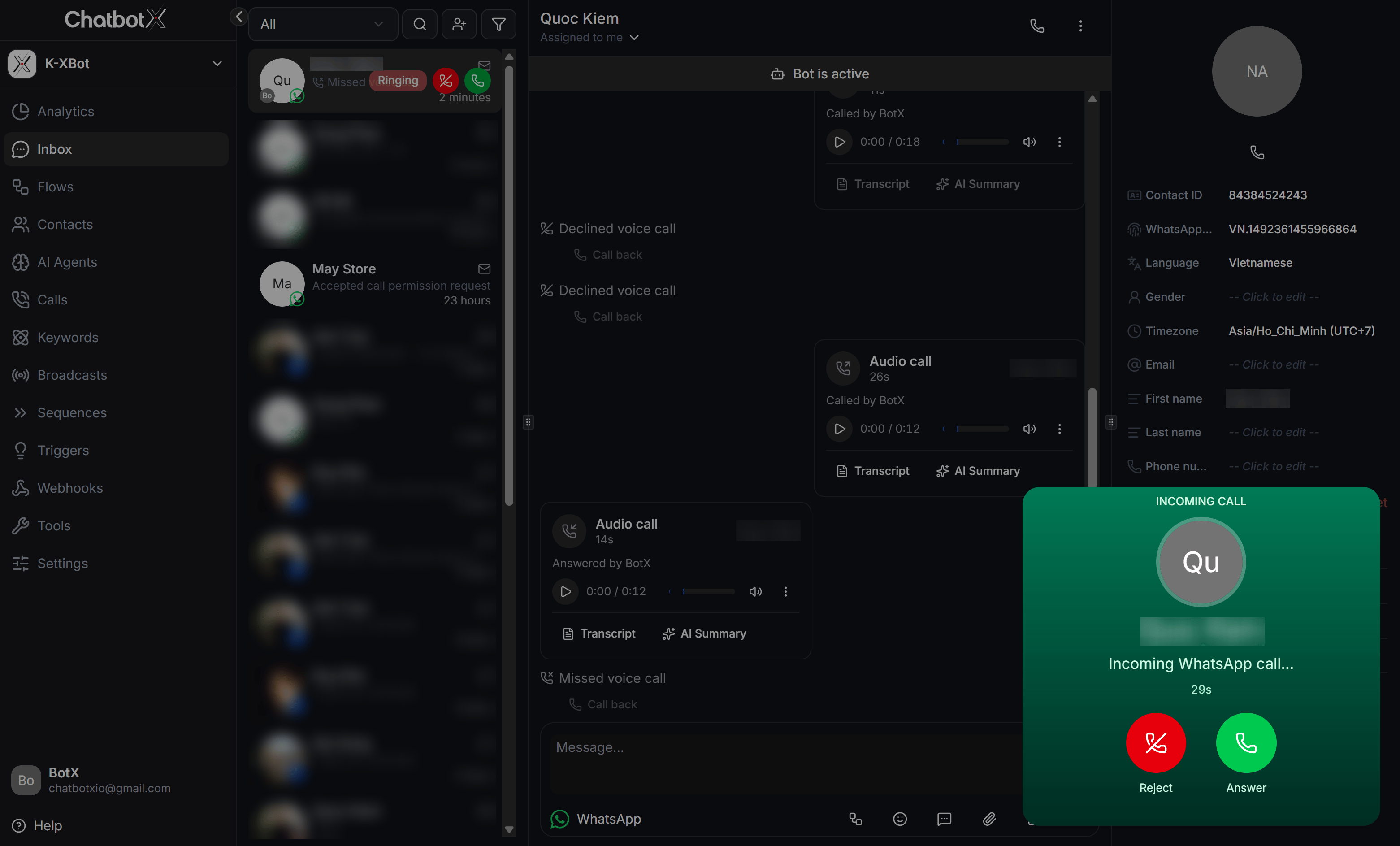Image resolution: width=1400 pixels, height=846 pixels.
Task: Play the 26s audio call recording
Action: [x=839, y=429]
